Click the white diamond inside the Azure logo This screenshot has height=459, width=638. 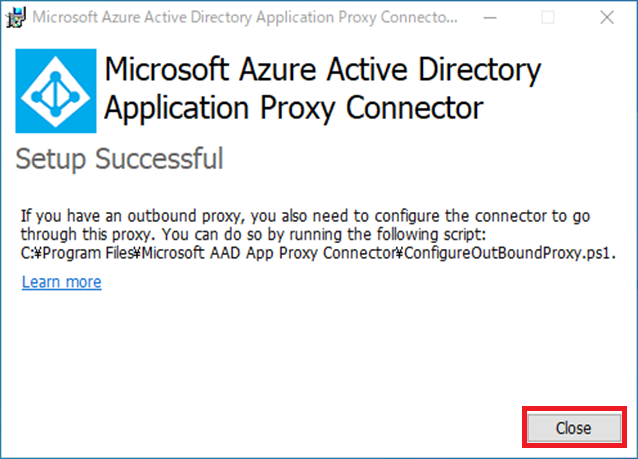pyautogui.click(x=56, y=92)
